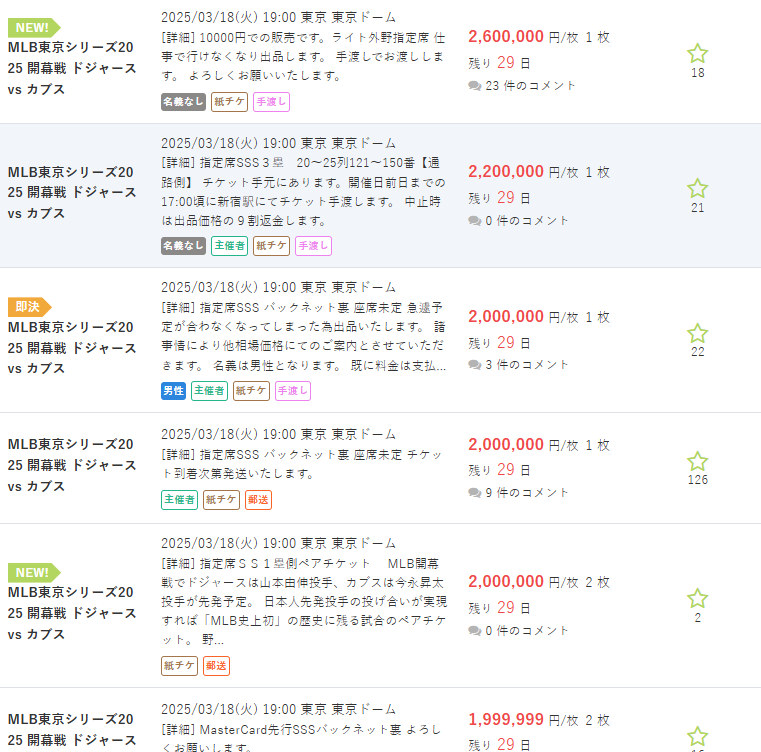The width and height of the screenshot is (761, 752).
Task: Click the star showing 126 favorites
Action: click(x=697, y=461)
